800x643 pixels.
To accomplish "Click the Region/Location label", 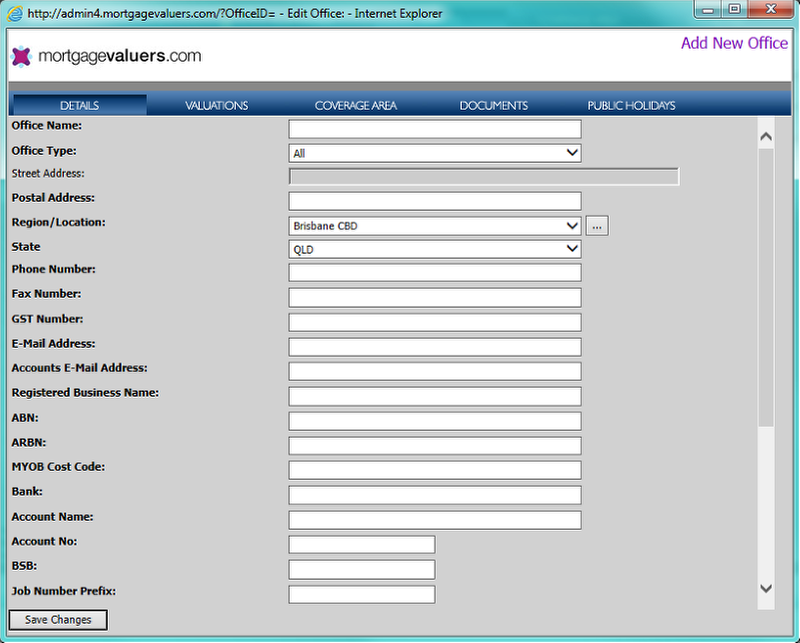I will tap(59, 222).
